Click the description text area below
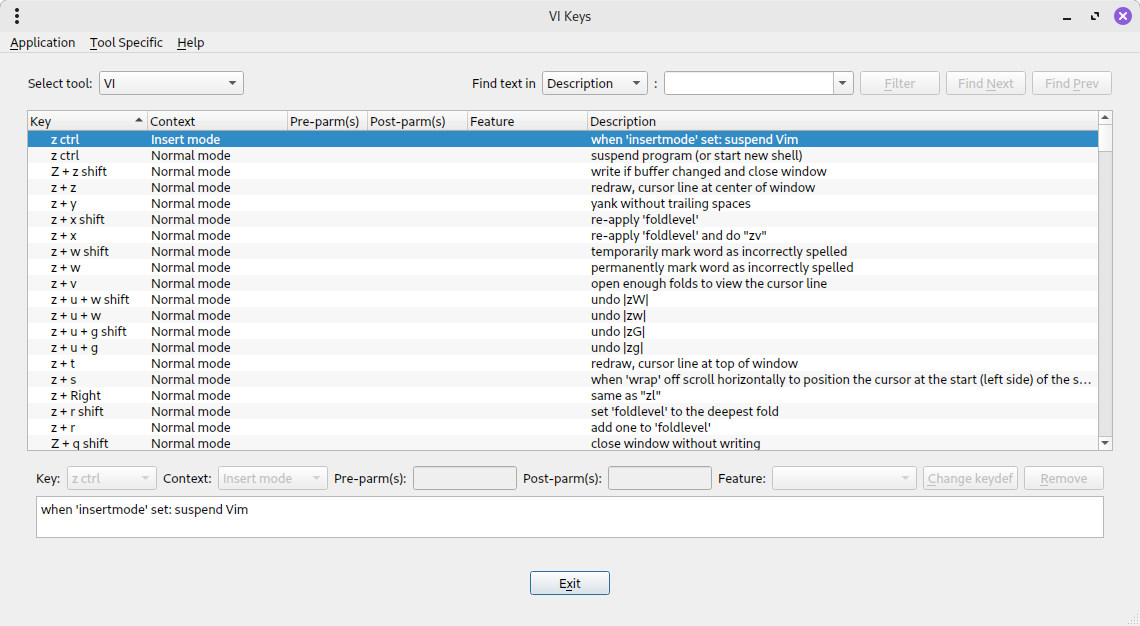Image resolution: width=1140 pixels, height=626 pixels. click(570, 517)
